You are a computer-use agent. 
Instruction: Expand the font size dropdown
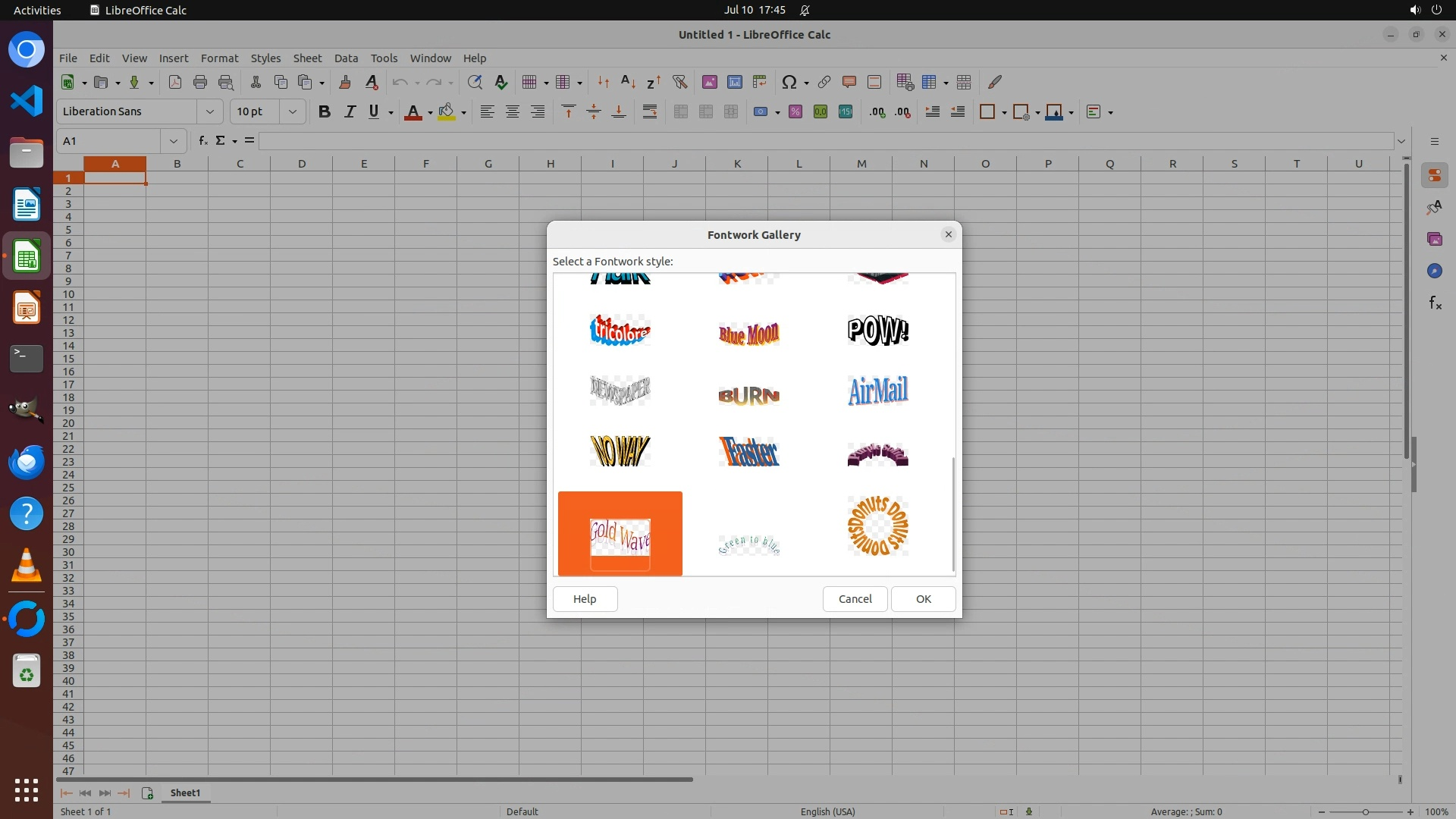click(x=293, y=111)
